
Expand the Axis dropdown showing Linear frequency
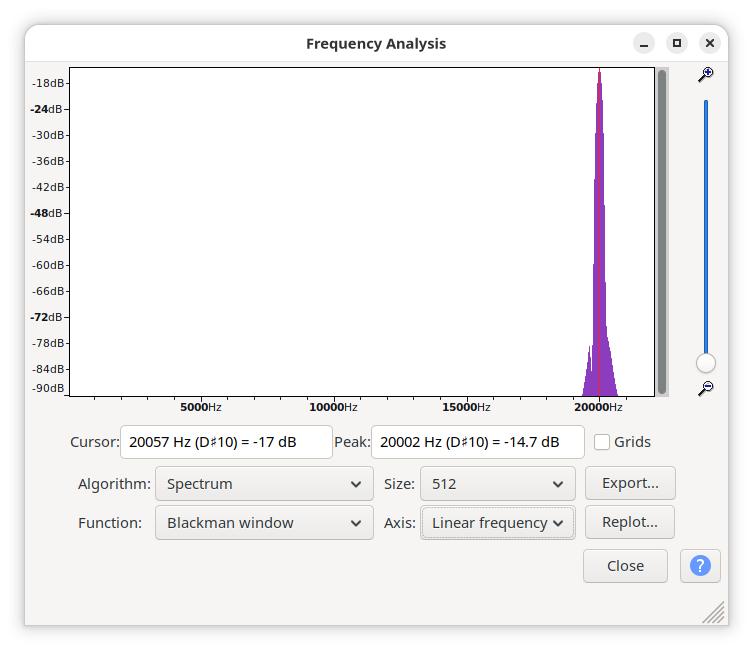coord(497,523)
